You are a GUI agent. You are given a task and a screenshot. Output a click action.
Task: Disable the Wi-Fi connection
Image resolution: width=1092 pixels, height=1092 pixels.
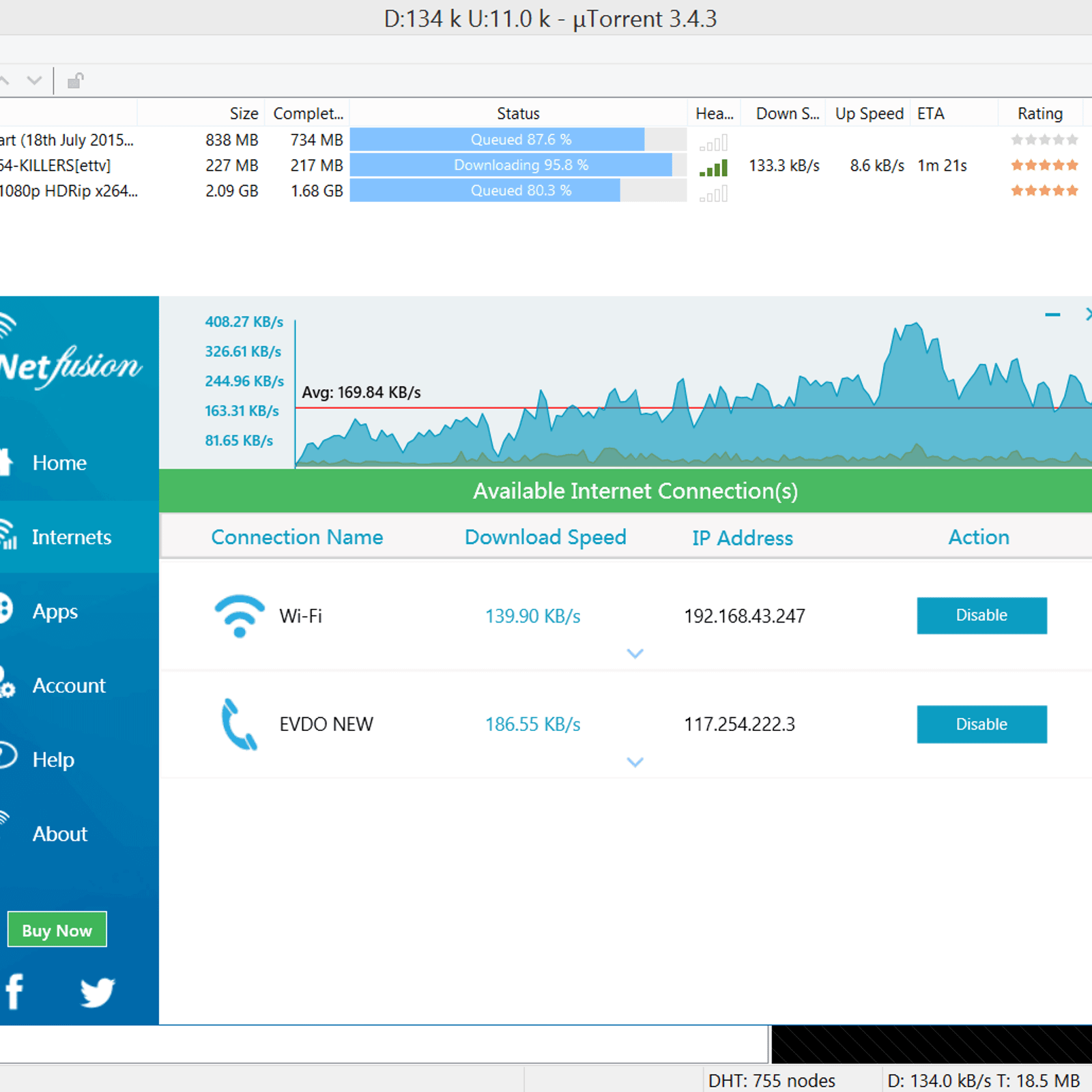point(981,616)
